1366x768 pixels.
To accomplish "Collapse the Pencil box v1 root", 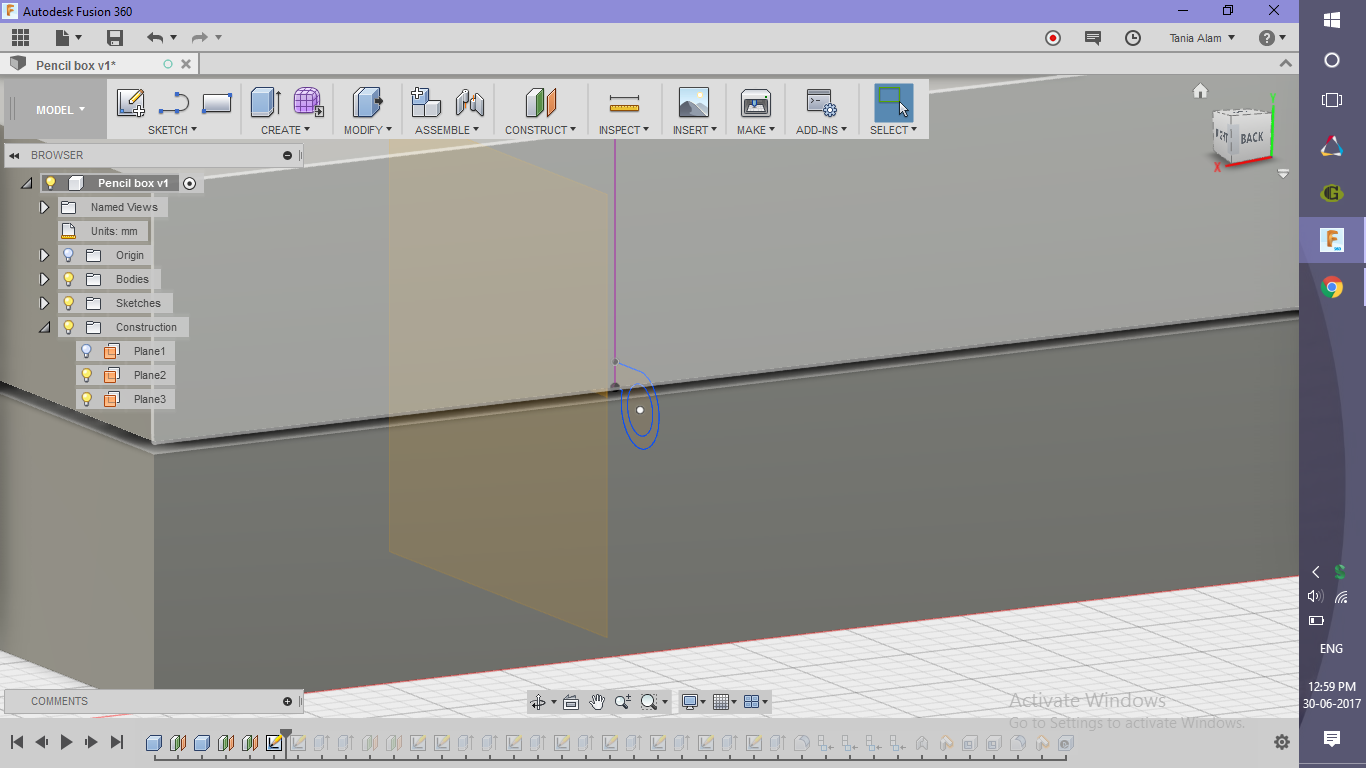I will click(26, 183).
